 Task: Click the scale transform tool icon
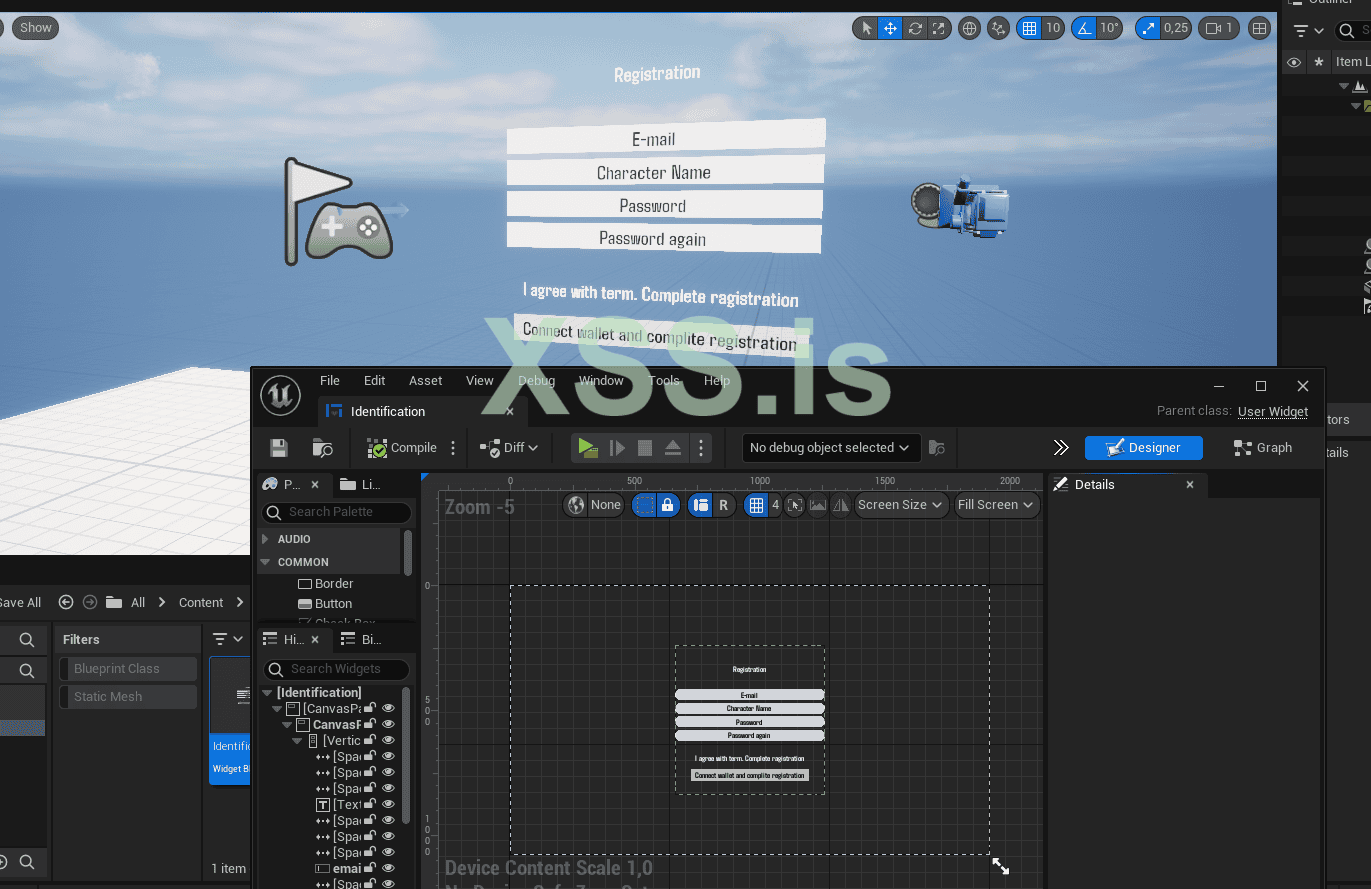pos(939,28)
